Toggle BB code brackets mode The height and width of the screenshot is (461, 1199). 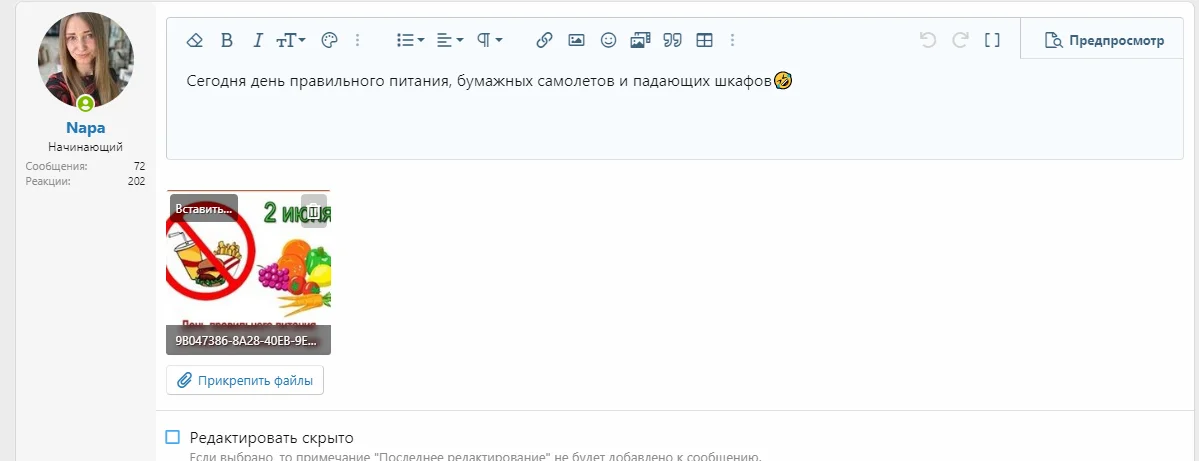tap(992, 41)
